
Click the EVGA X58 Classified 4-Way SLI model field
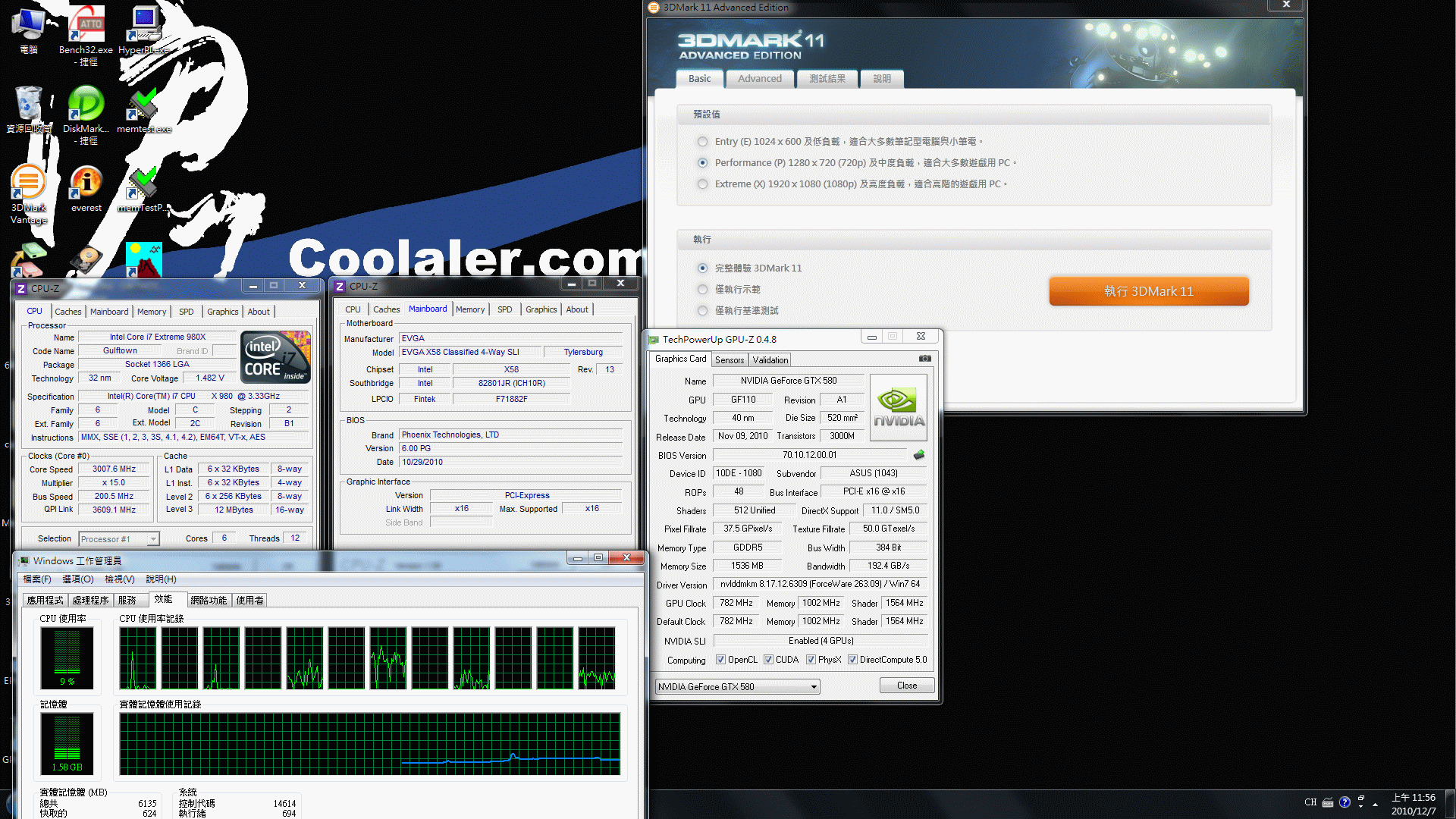click(470, 352)
